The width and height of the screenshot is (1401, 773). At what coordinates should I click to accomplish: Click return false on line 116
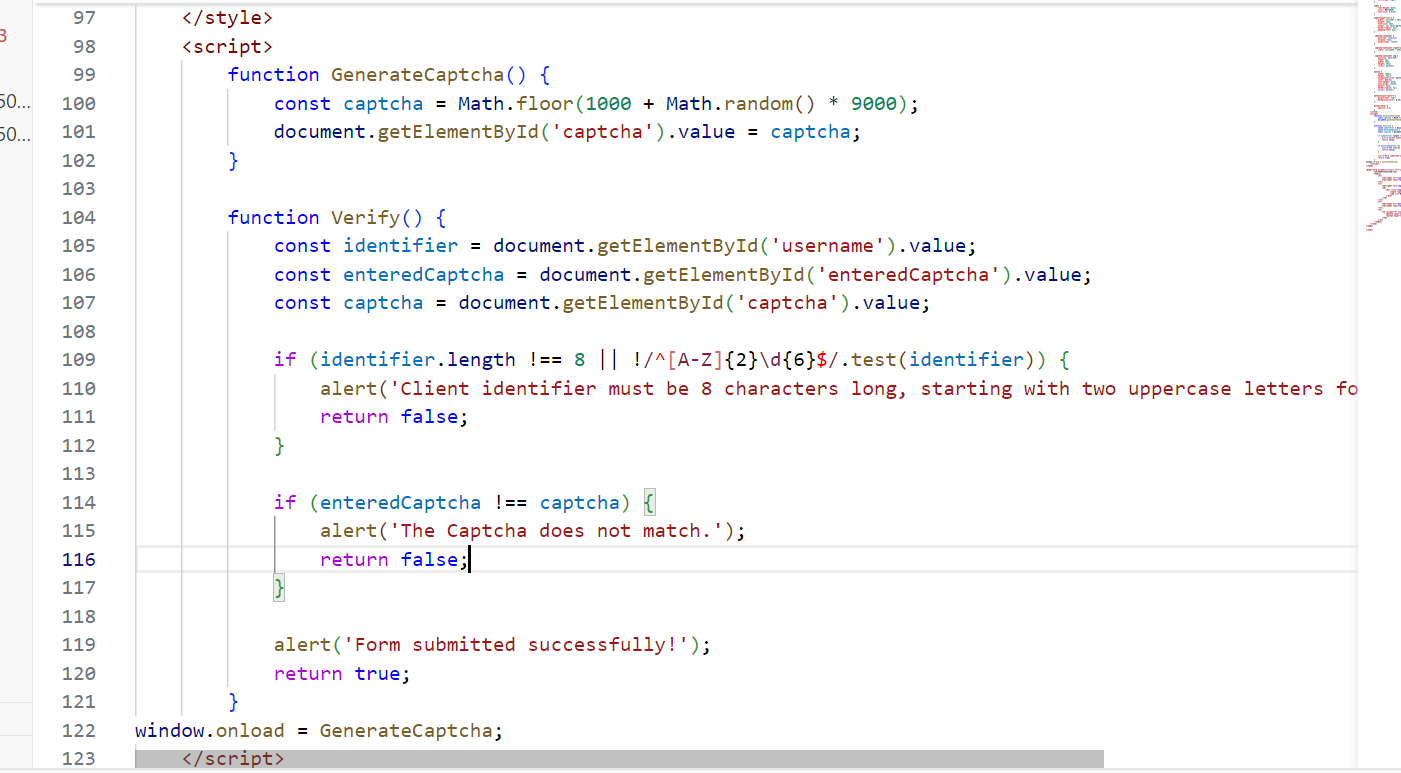(390, 559)
